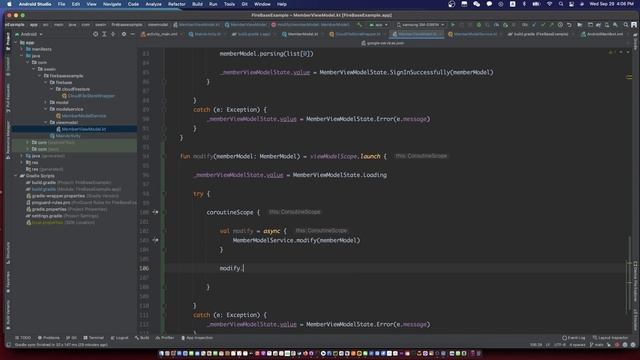Toggle the Git tool window button

click(71, 338)
